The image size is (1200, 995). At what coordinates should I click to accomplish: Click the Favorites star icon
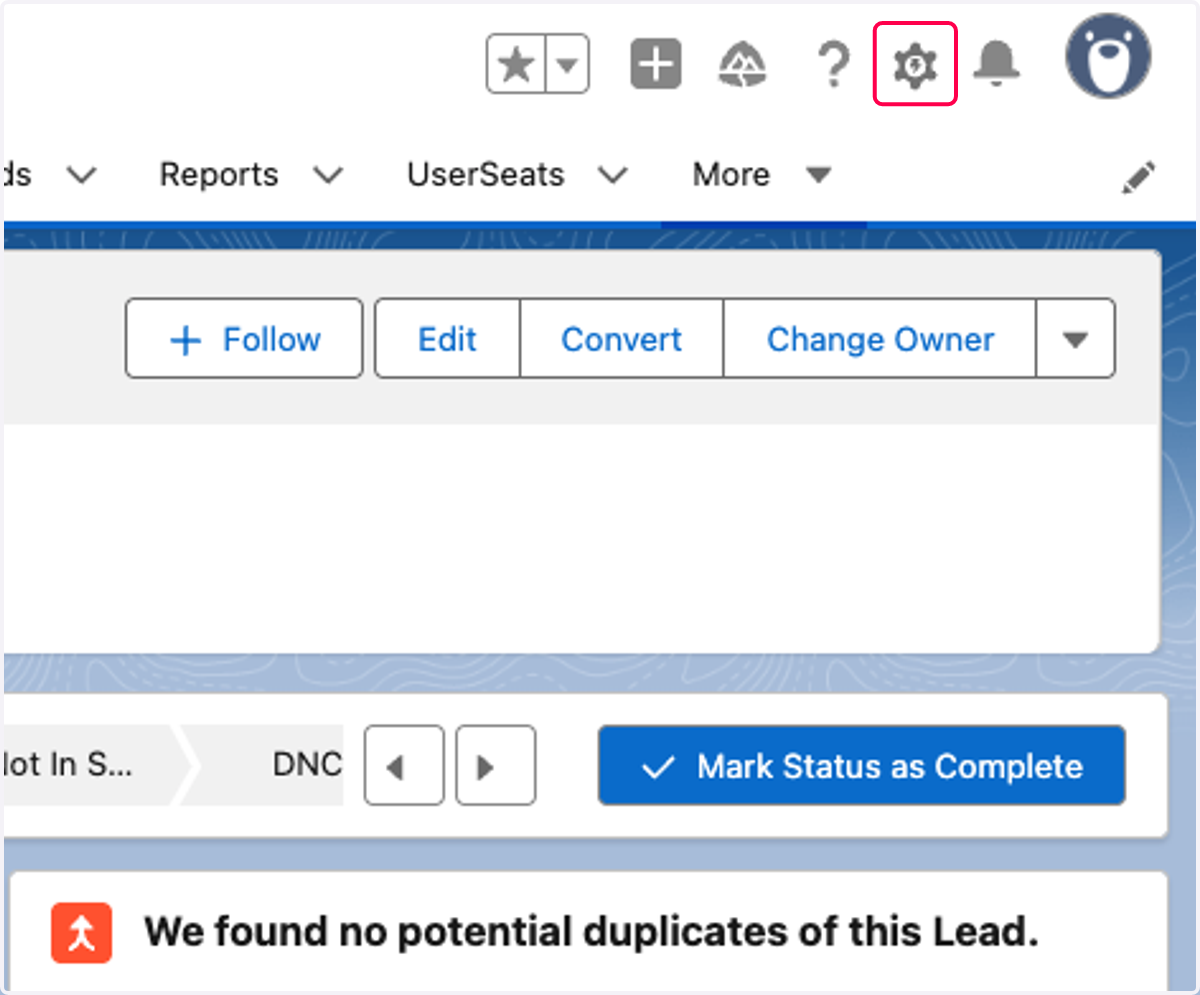pyautogui.click(x=516, y=66)
